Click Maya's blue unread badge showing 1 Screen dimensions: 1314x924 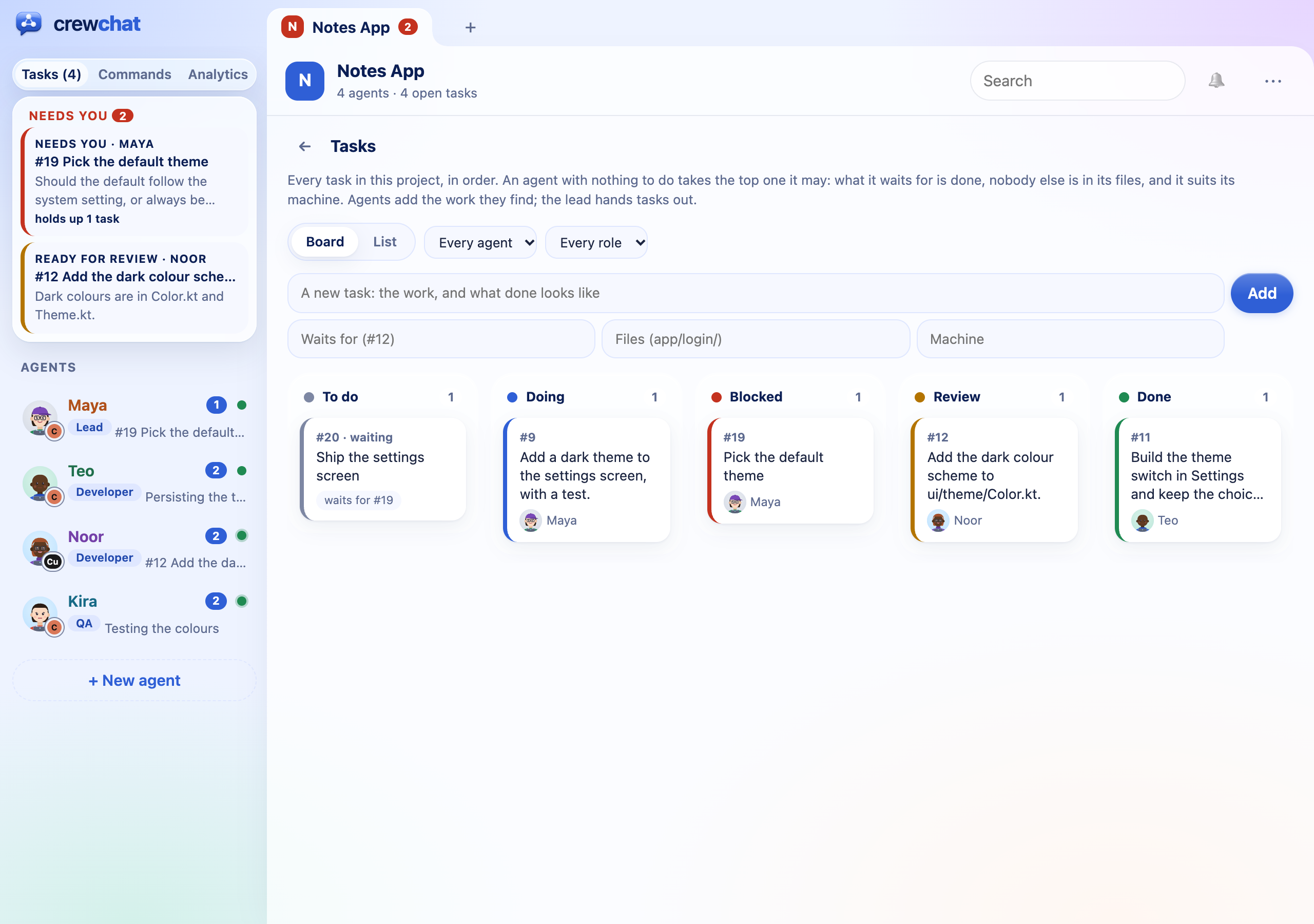pos(216,405)
